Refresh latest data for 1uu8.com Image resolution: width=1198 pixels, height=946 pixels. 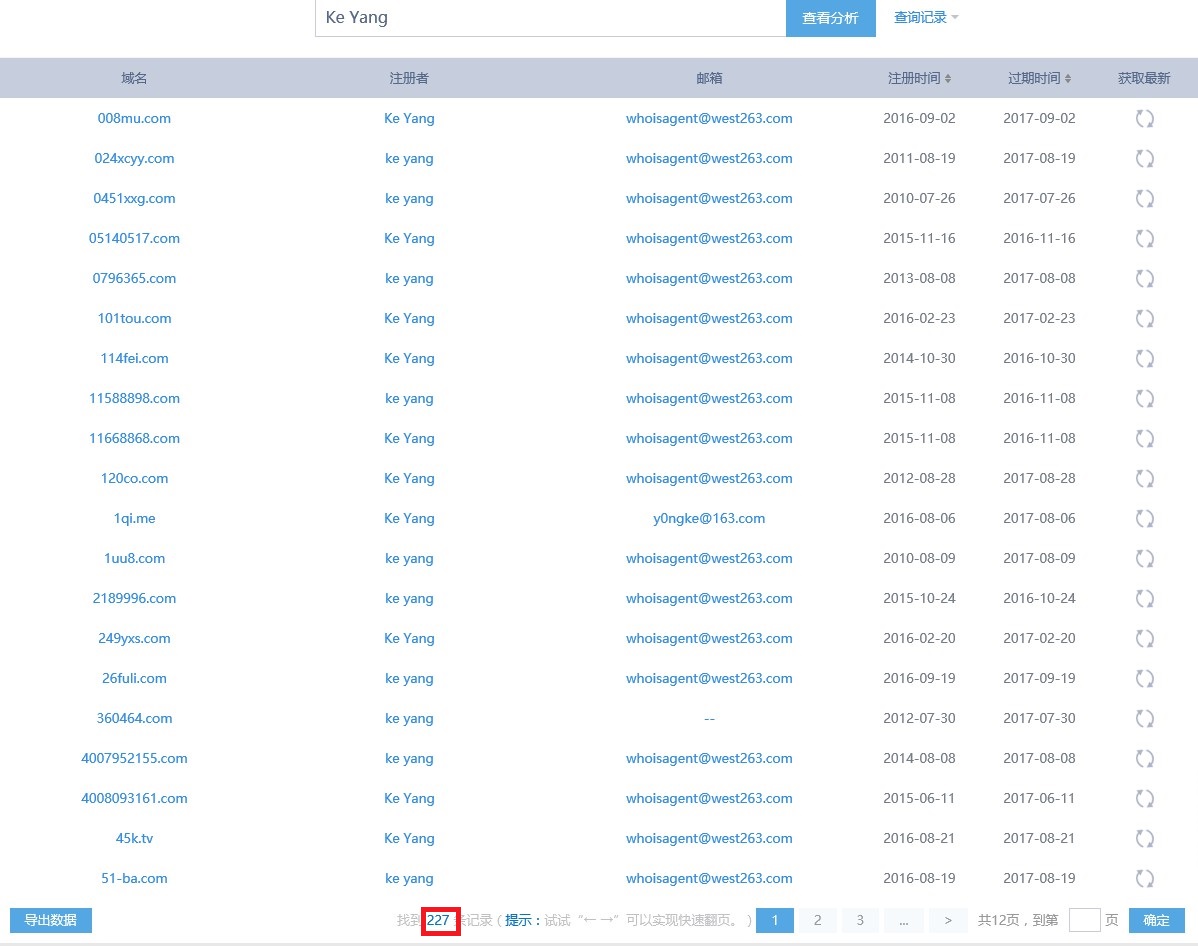coord(1144,559)
